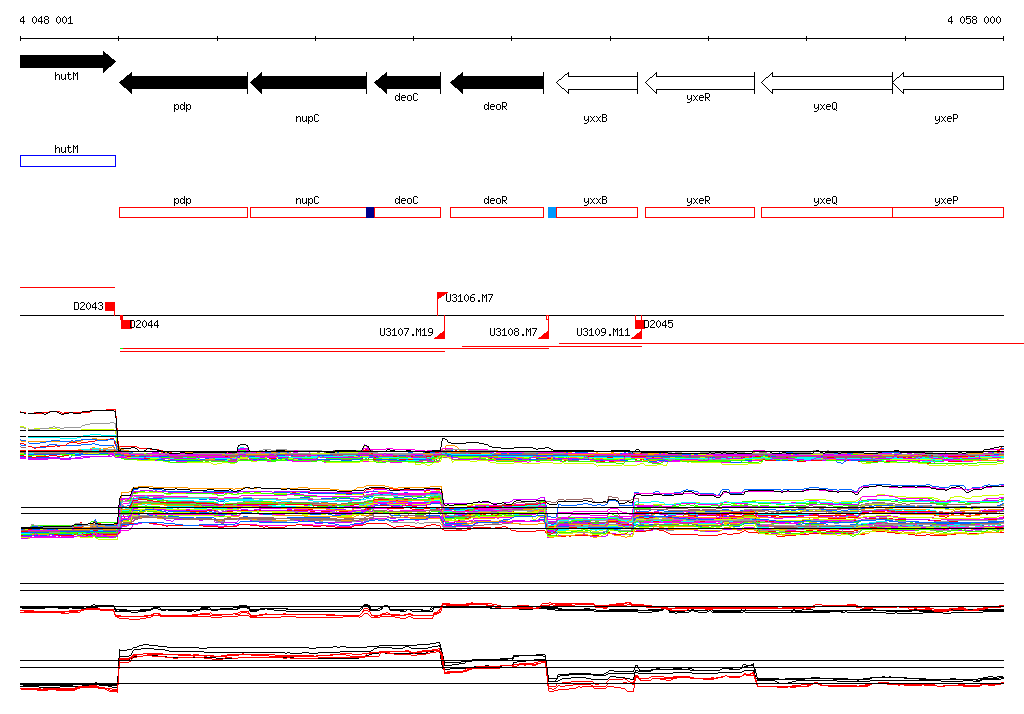This screenshot has height=714, width=1024.
Task: Click the U3109.M11 label text
Action: coord(603,333)
